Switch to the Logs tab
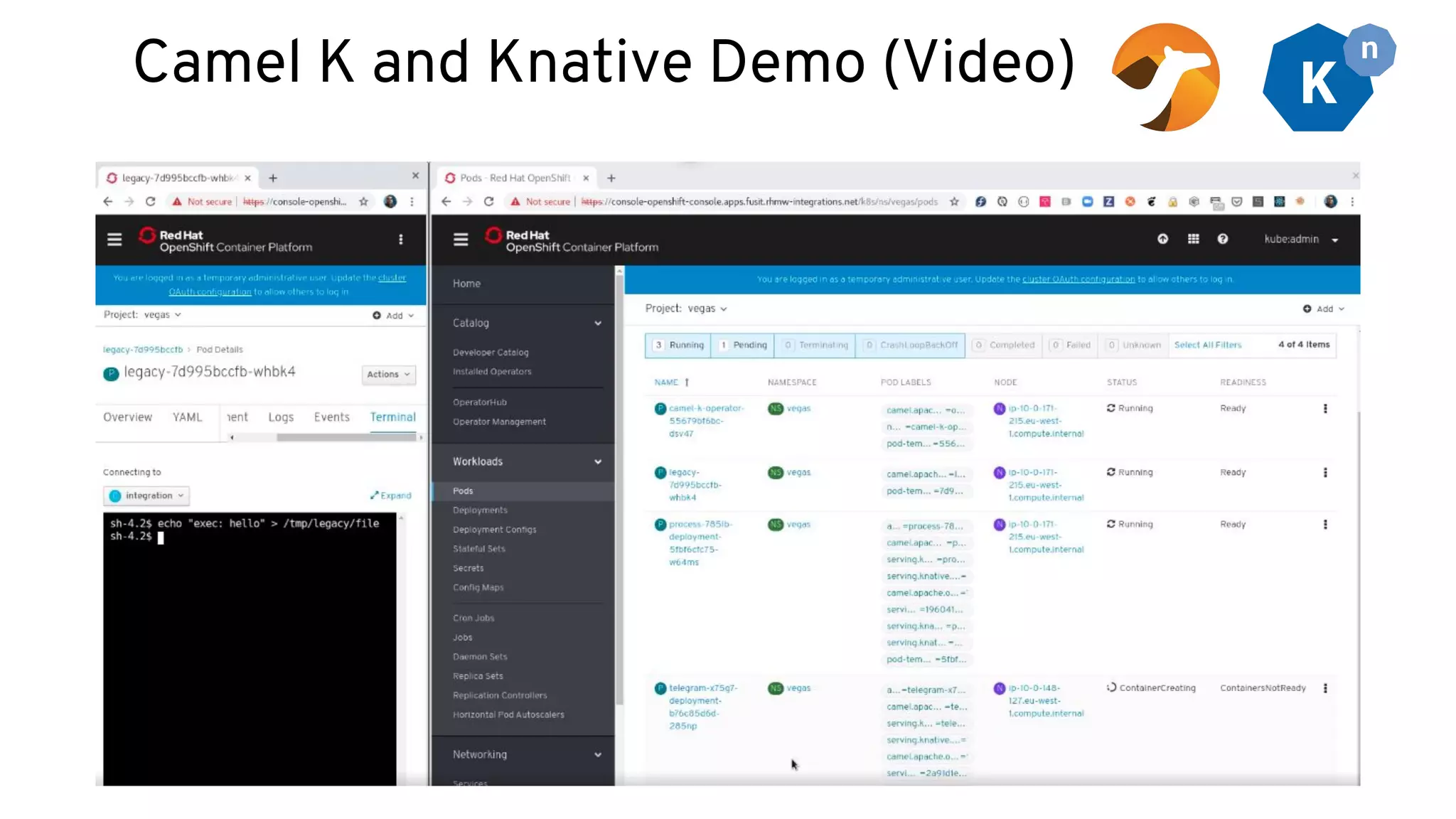Viewport: 1456px width, 819px height. [x=281, y=417]
